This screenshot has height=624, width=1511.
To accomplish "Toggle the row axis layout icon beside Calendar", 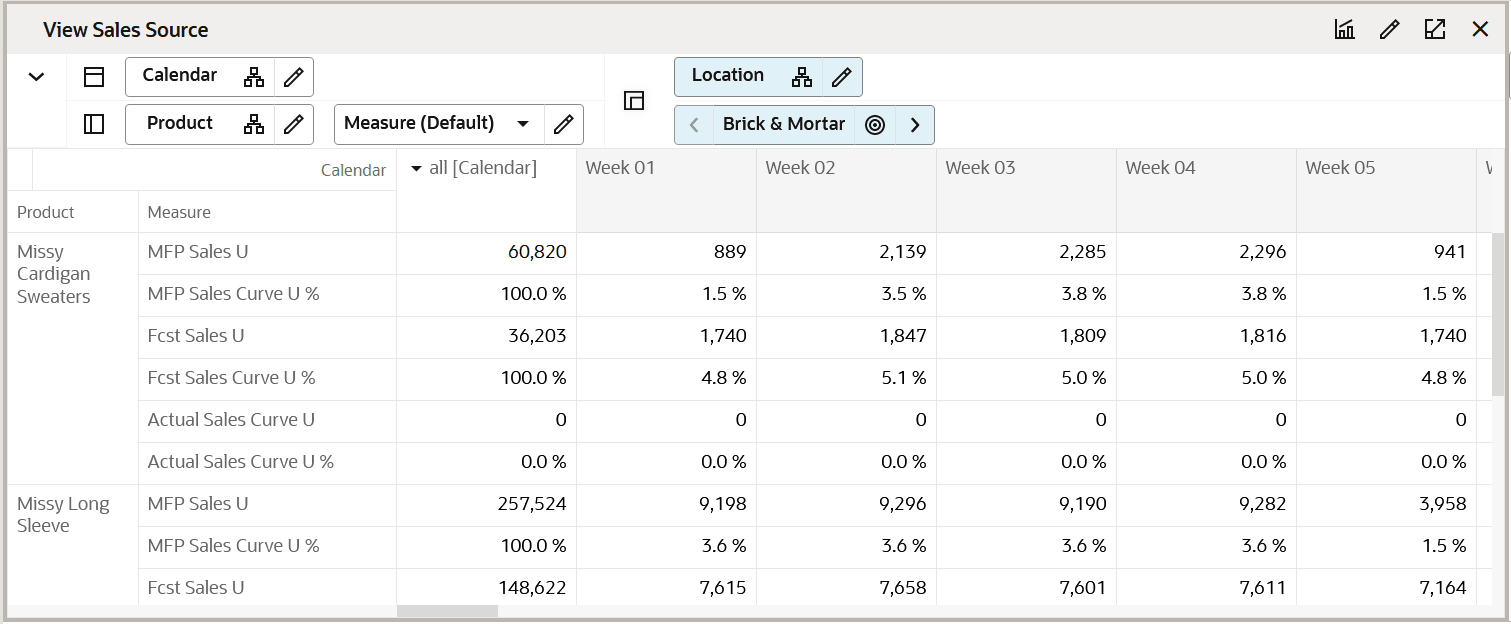I will [x=94, y=76].
